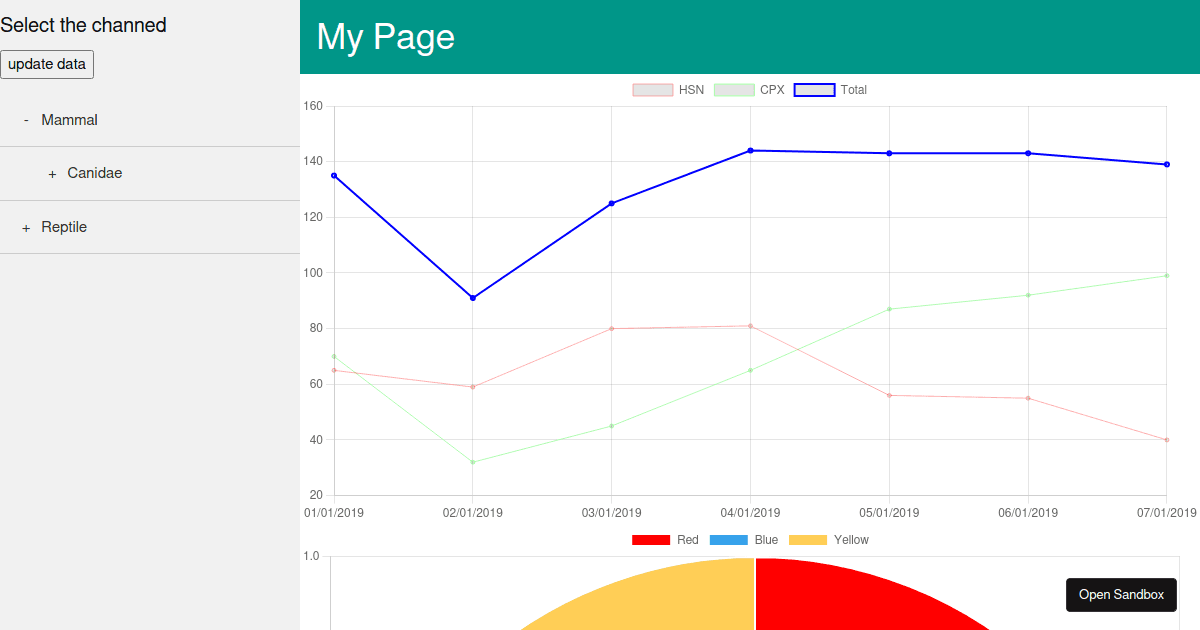The image size is (1200, 630).
Task: Click the Blue legend color swatch
Action: 728,540
